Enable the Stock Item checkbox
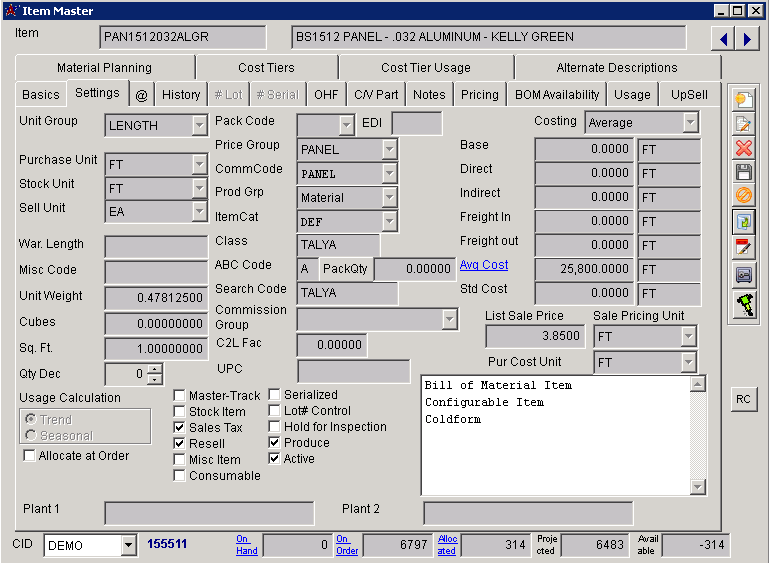Viewport: 769px width, 563px height. tap(179, 412)
